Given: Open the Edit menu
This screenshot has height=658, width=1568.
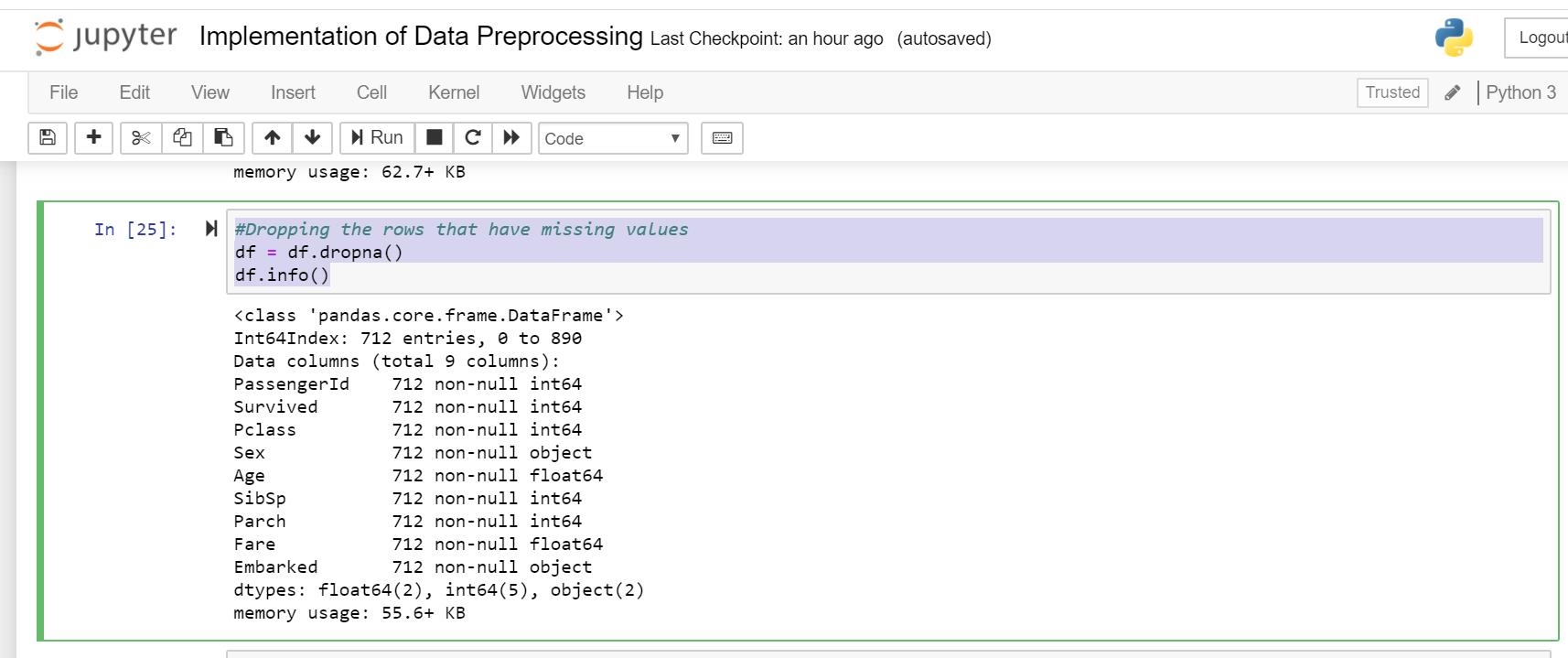Looking at the screenshot, I should pyautogui.click(x=134, y=92).
